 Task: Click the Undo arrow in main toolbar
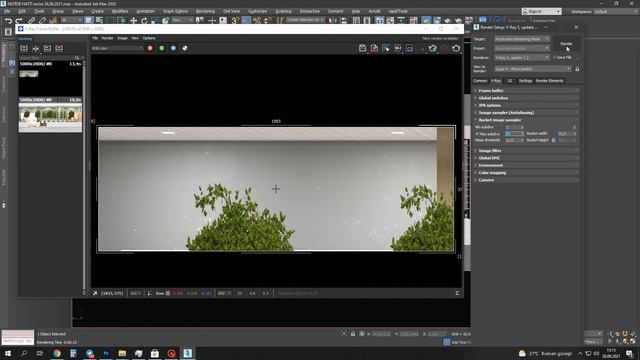pos(8,20)
